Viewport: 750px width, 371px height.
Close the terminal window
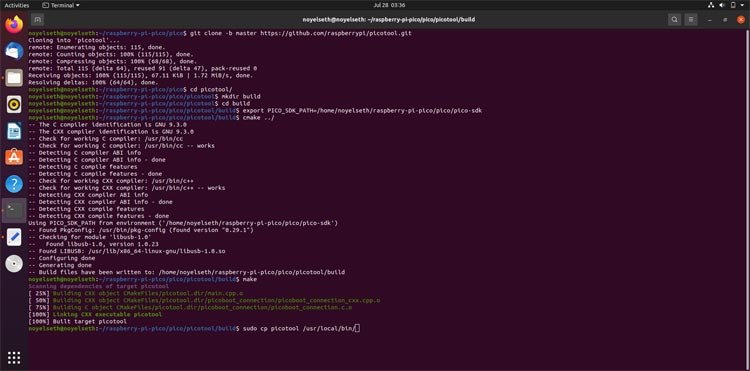click(741, 20)
